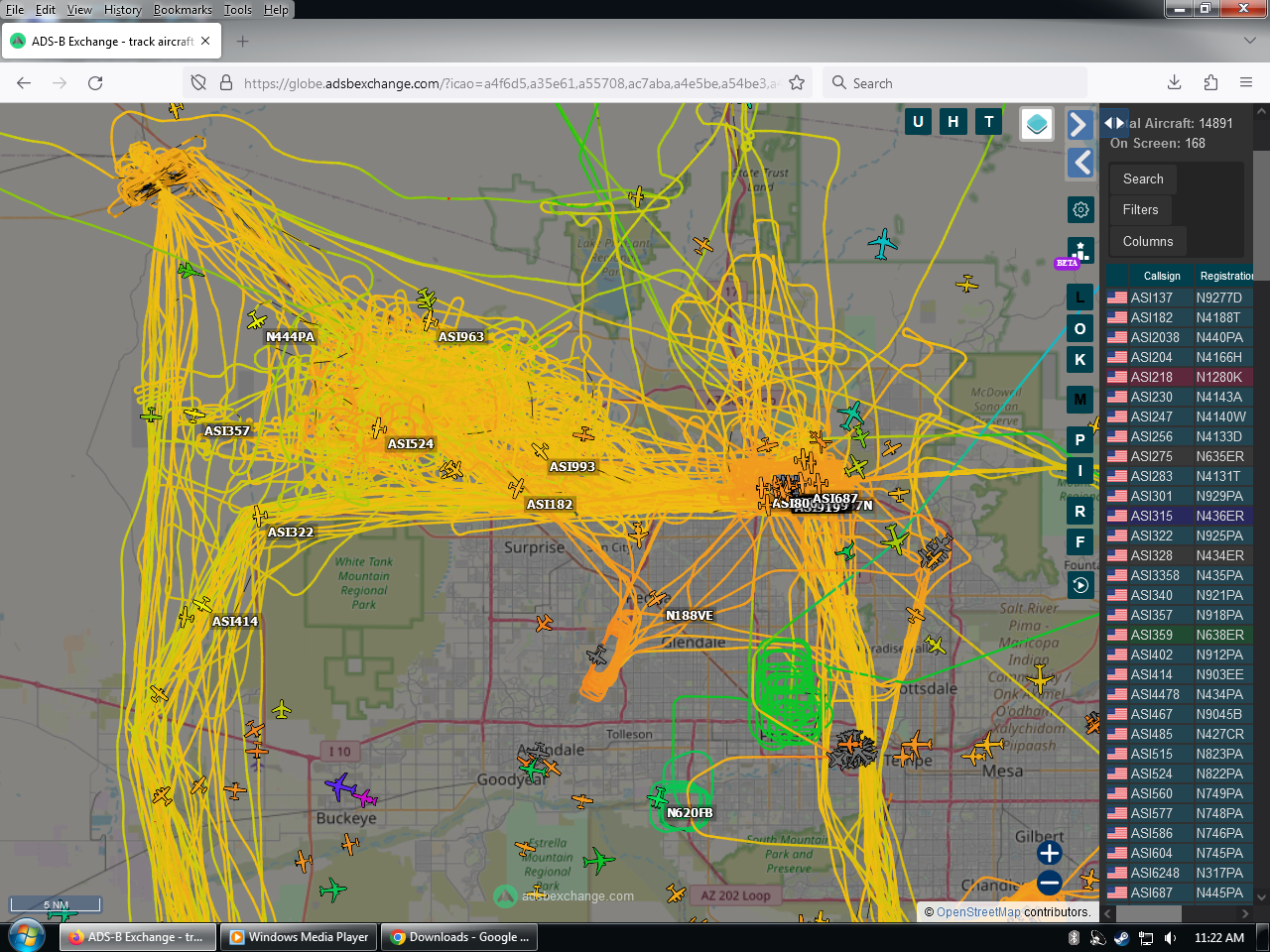
Task: Click the N620FB aircraft label on map
Action: (690, 813)
